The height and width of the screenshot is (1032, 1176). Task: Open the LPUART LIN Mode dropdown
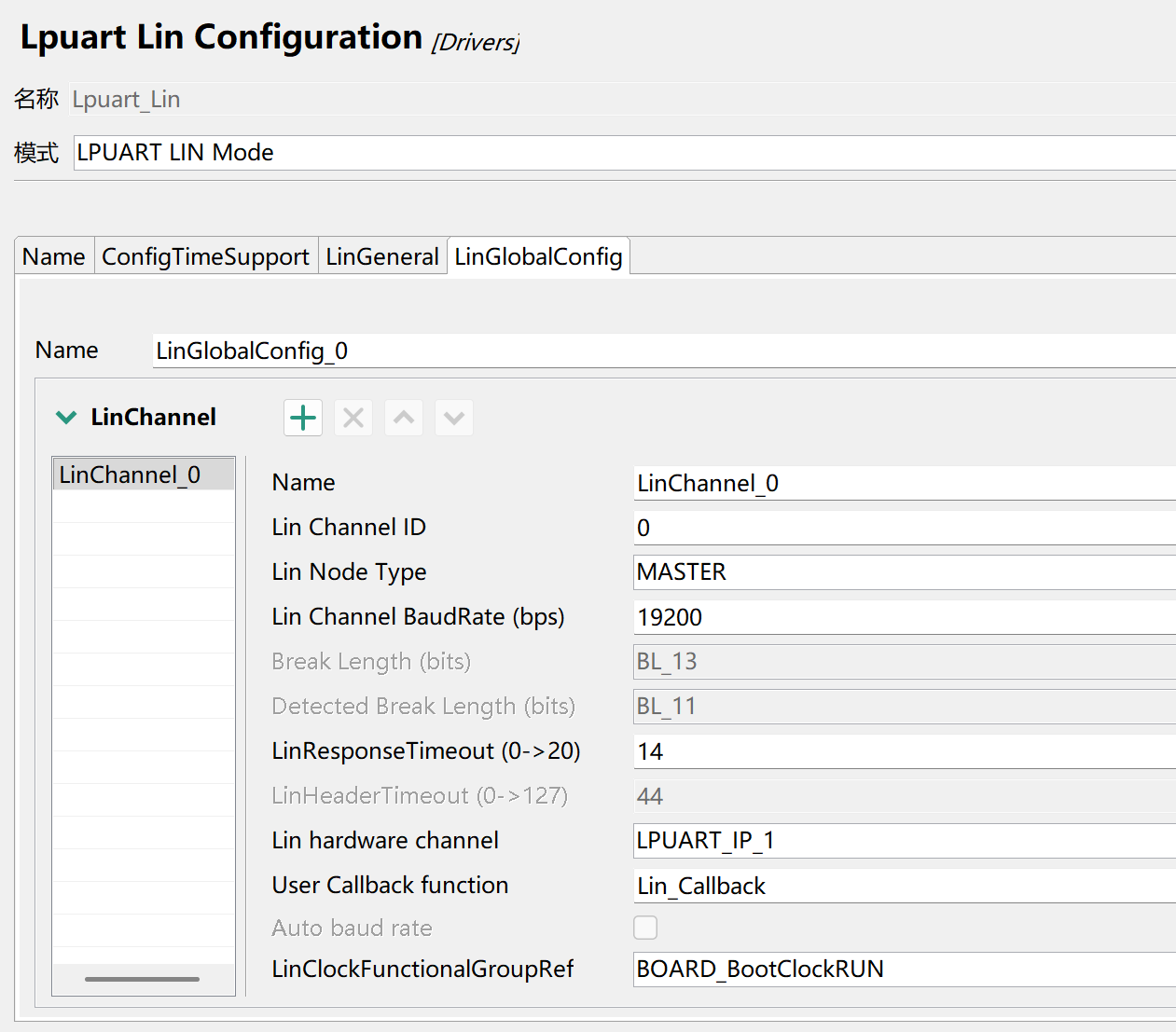click(x=625, y=153)
